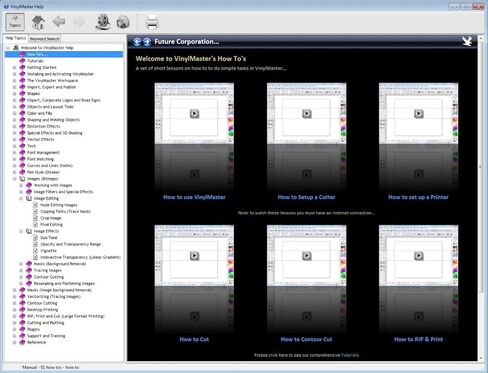Click next-topic arrow beside Future Corporation

tap(147, 42)
